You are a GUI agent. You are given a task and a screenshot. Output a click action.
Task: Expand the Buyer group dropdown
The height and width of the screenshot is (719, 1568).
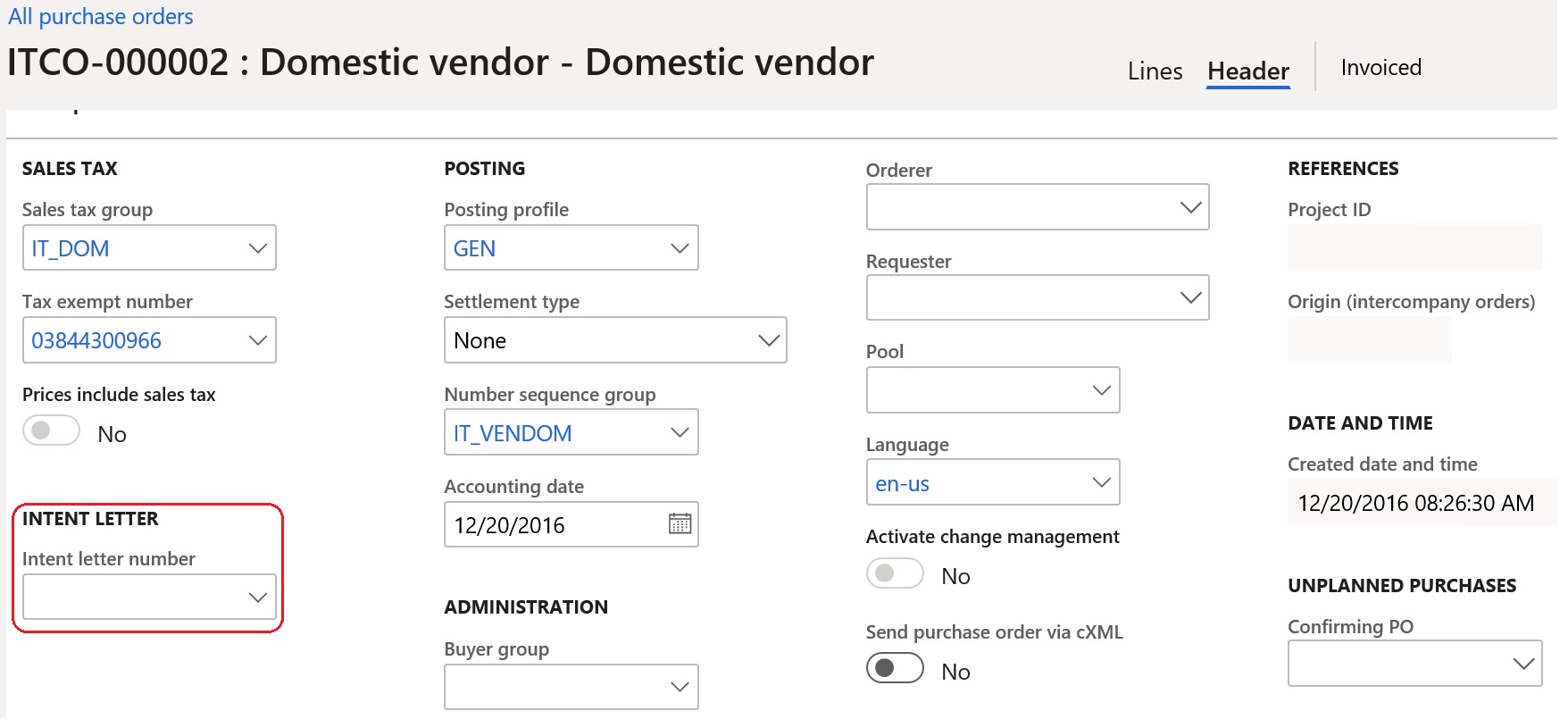point(680,687)
